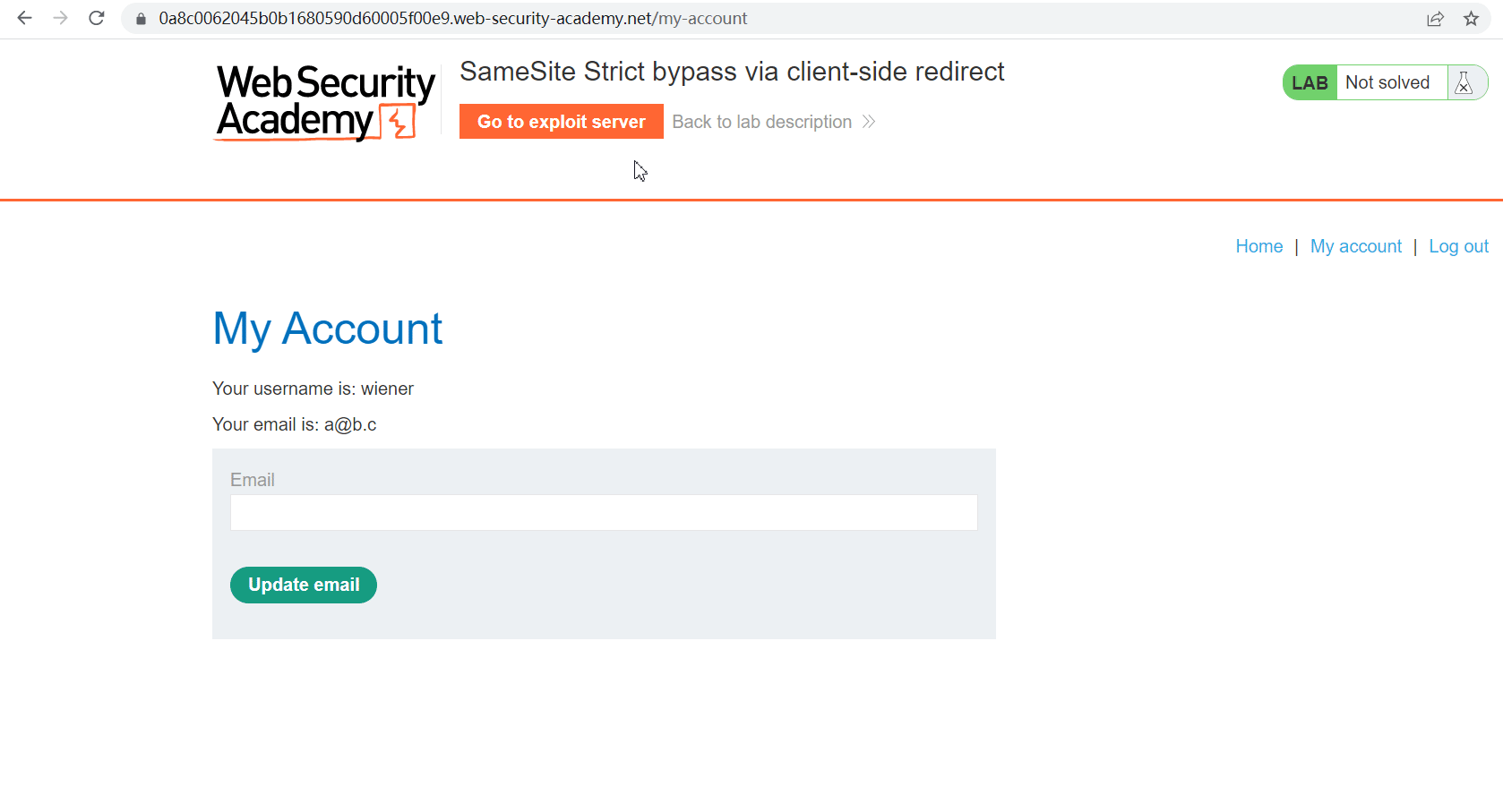
Task: View site info via the lock icon
Action: 141,19
